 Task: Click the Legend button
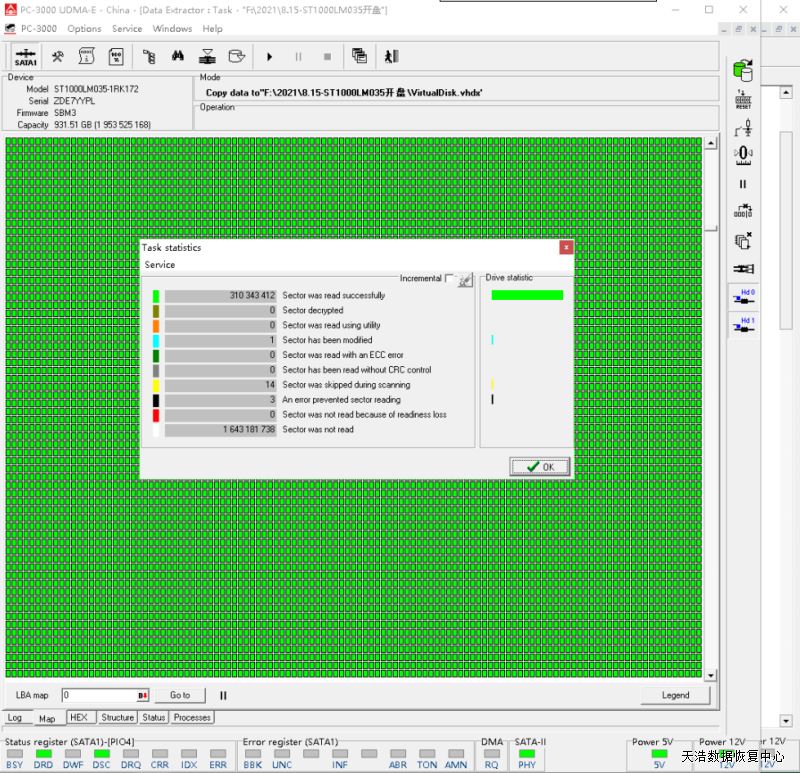tap(675, 695)
